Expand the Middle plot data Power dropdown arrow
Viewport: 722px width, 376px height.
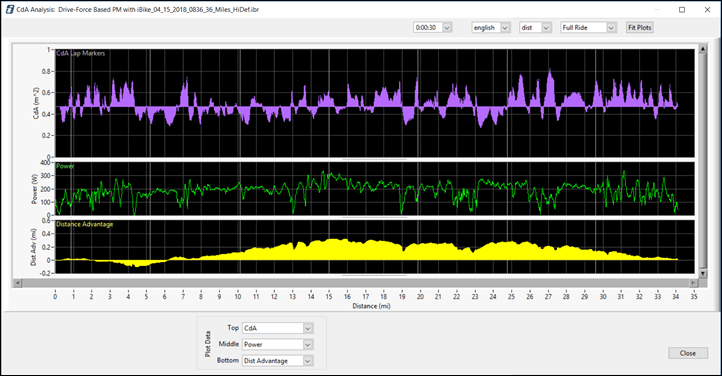click(308, 344)
